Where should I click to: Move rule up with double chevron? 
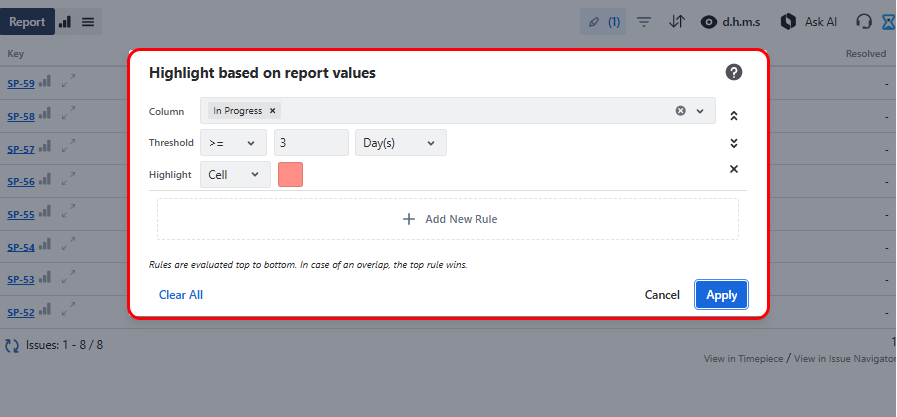point(733,116)
